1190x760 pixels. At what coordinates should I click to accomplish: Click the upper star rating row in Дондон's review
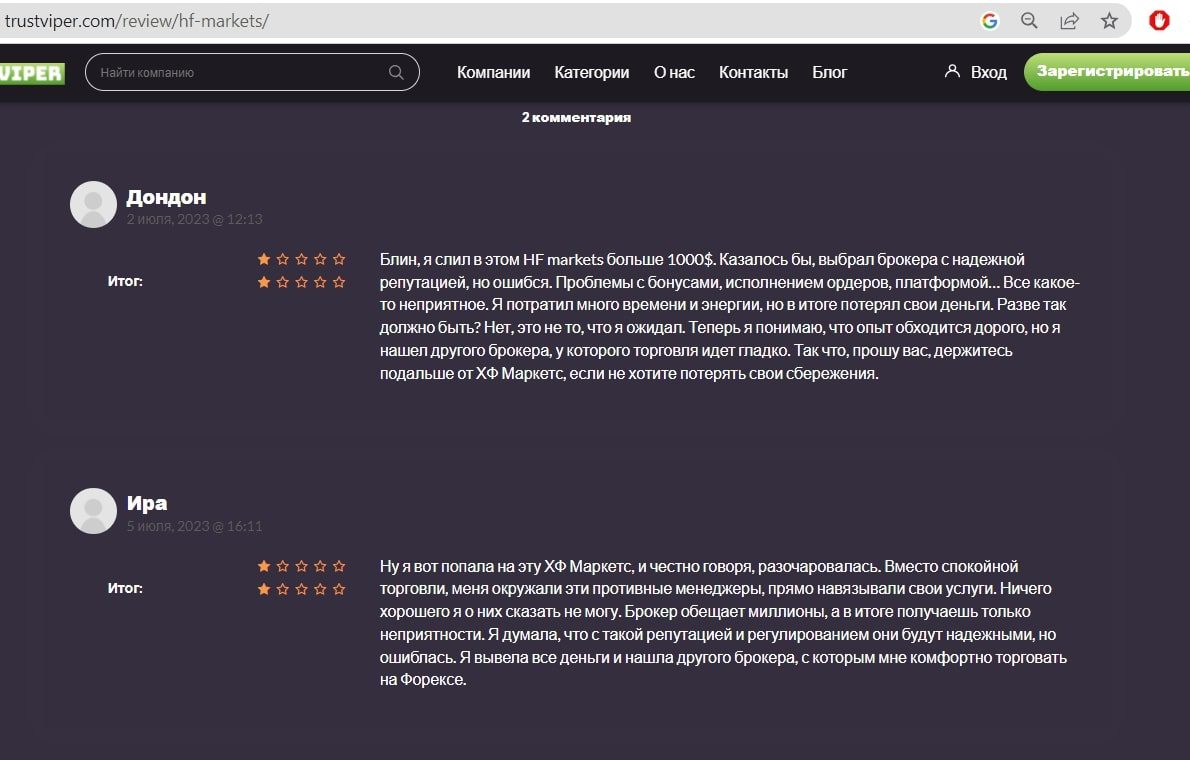pyautogui.click(x=301, y=260)
